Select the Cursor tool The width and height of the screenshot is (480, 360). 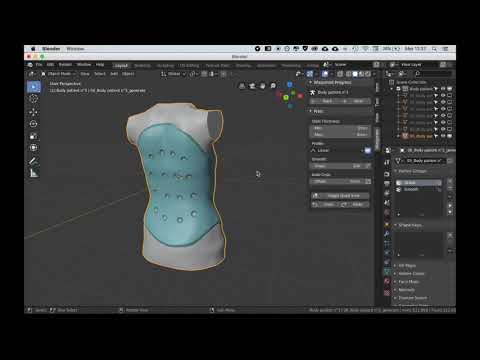pyautogui.click(x=33, y=99)
